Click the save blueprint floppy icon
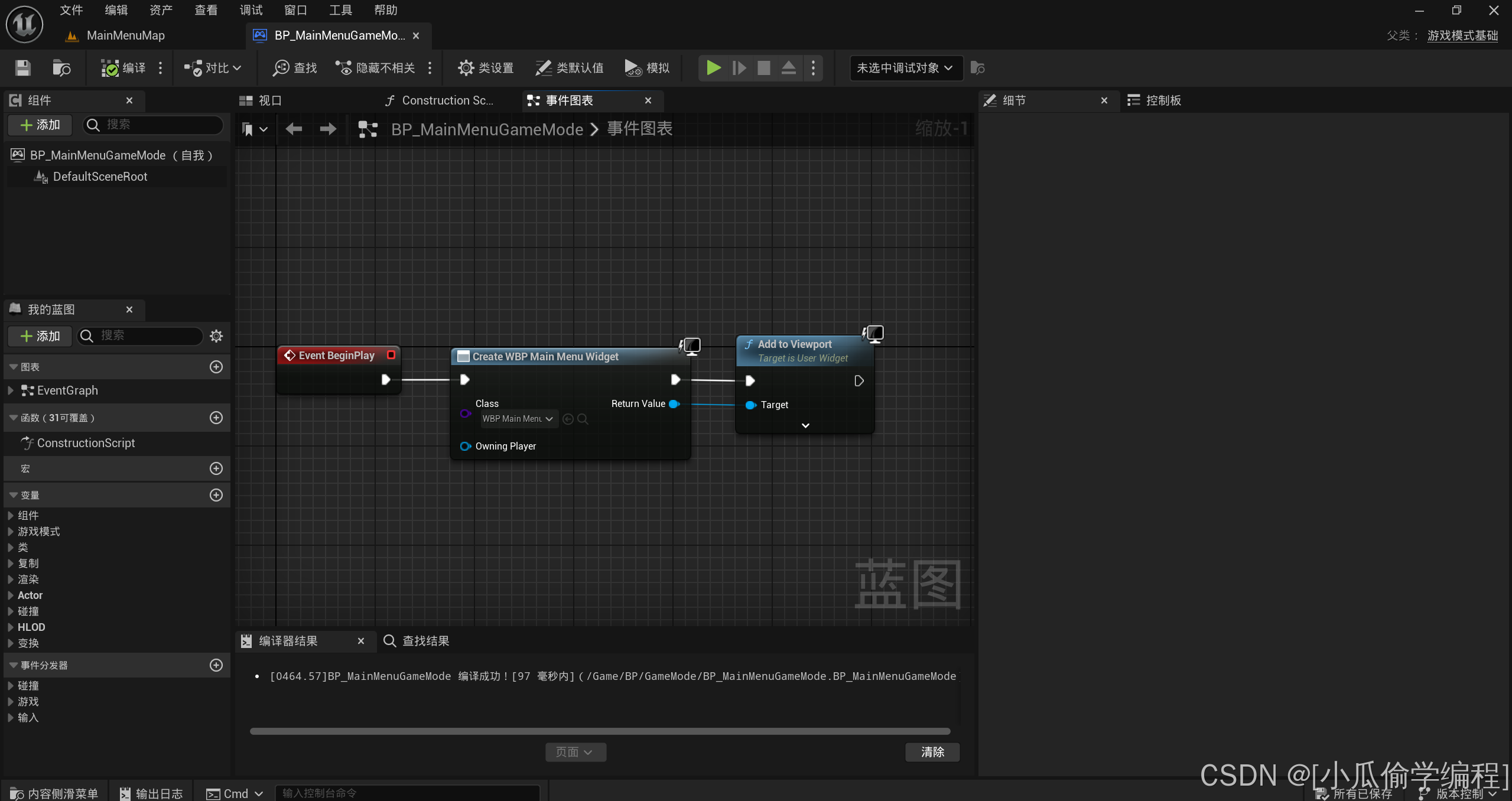Image resolution: width=1512 pixels, height=801 pixels. pos(22,68)
